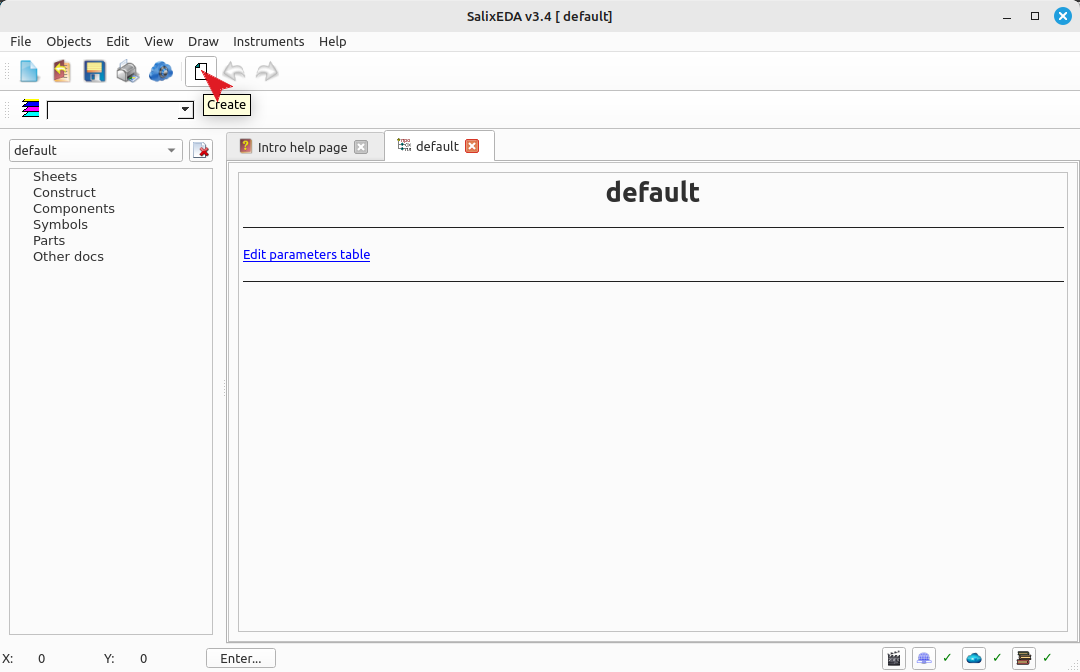1080x672 pixels.
Task: Select Components in the project tree
Action: point(74,209)
